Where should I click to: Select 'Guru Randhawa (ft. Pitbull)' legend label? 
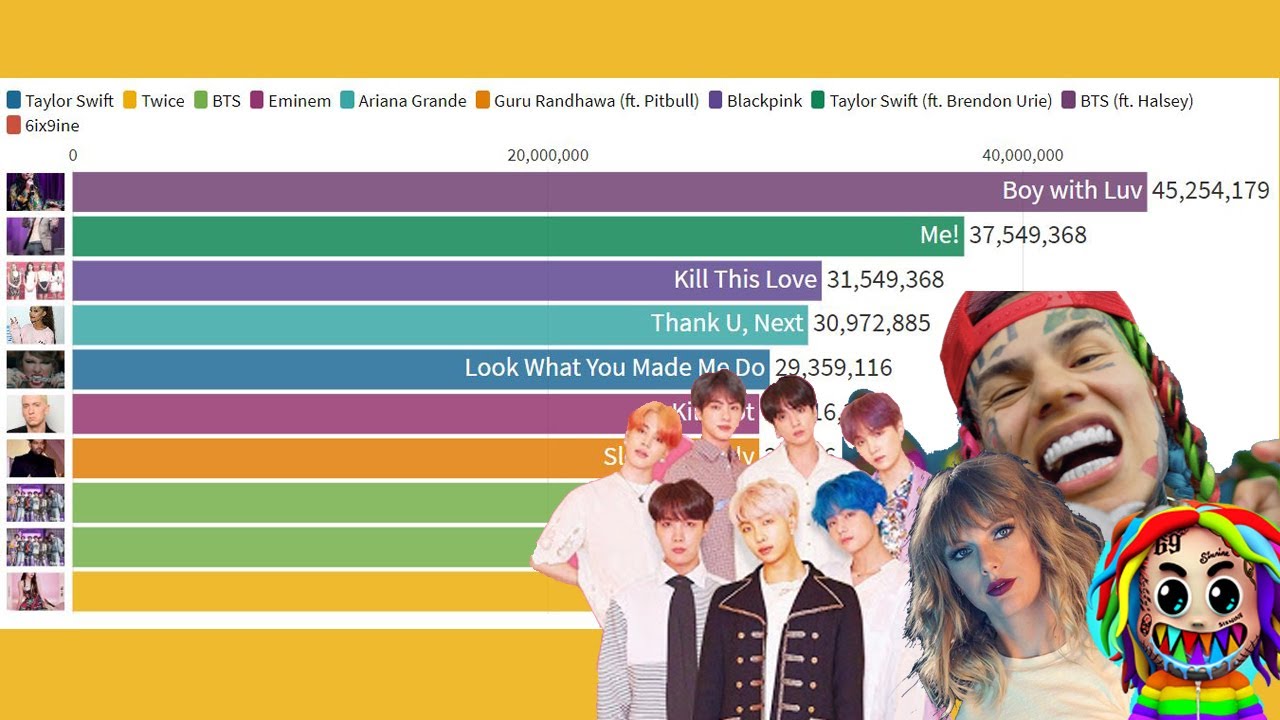[597, 101]
